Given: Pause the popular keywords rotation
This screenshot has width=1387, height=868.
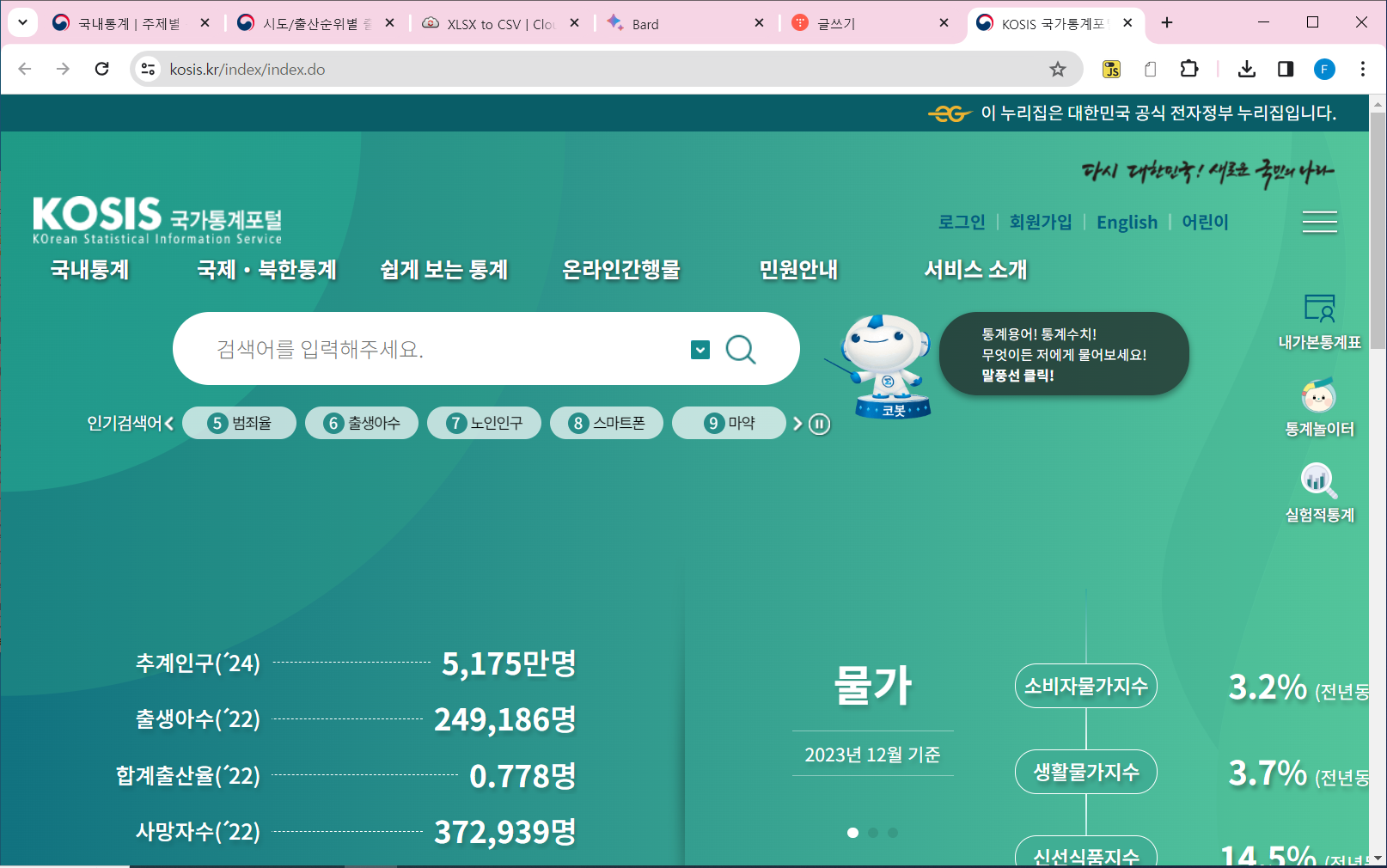Looking at the screenshot, I should pyautogui.click(x=820, y=424).
